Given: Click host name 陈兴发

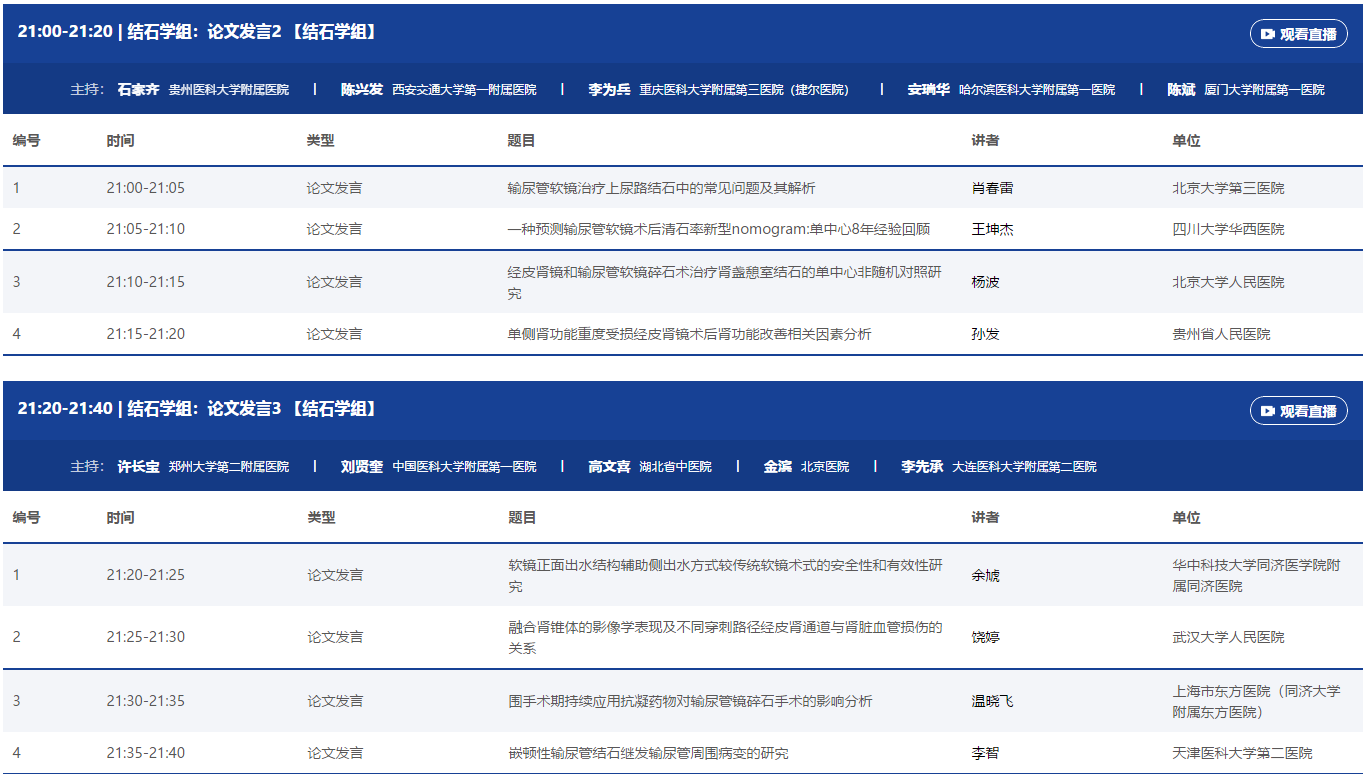Looking at the screenshot, I should [362, 90].
